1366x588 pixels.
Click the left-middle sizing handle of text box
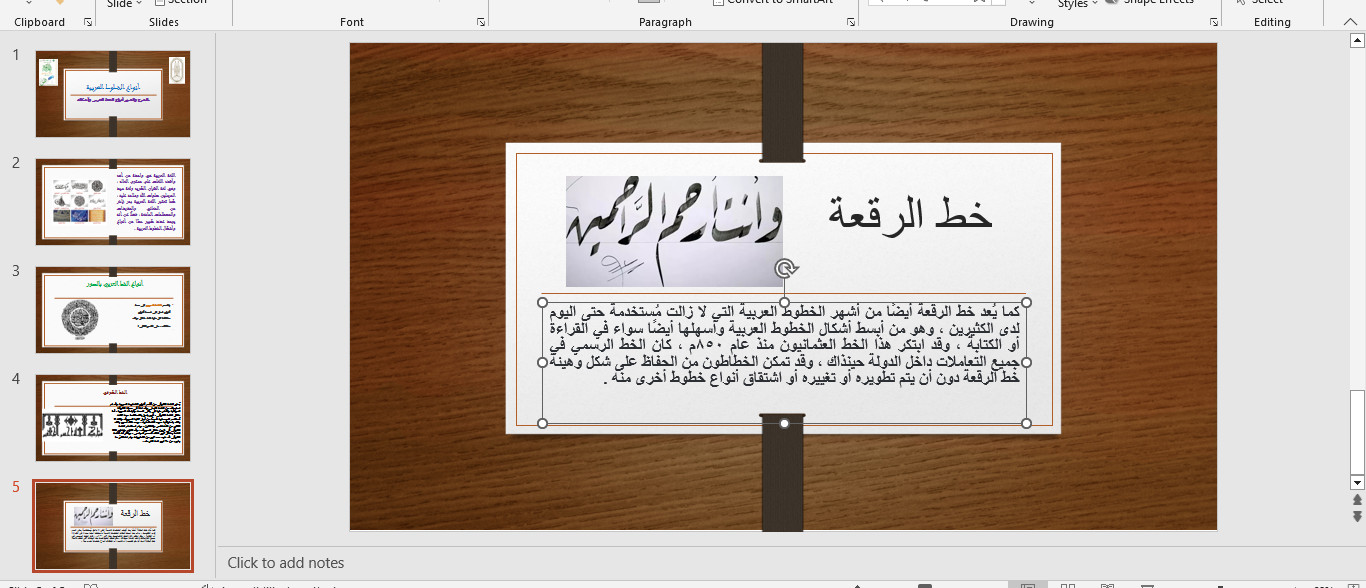pos(542,362)
